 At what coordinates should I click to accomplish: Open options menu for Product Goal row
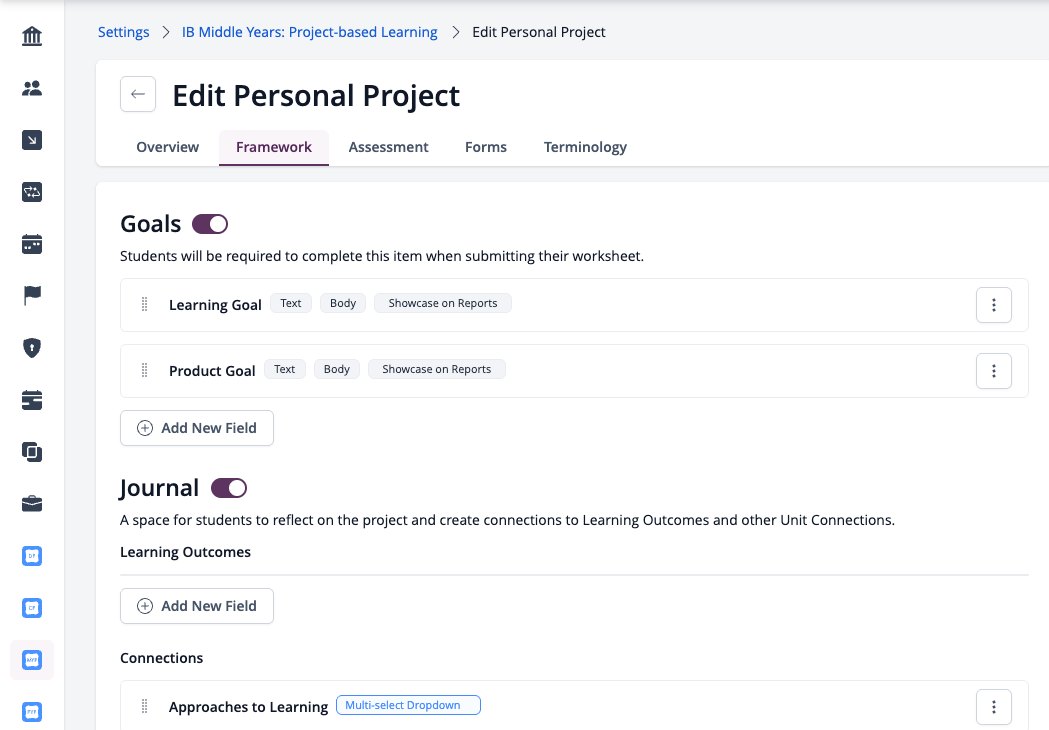tap(993, 371)
